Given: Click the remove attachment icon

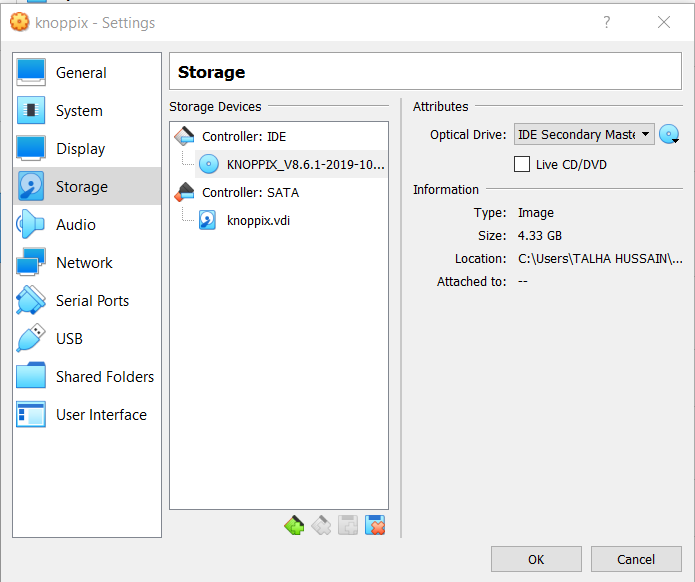Looking at the screenshot, I should pos(375,525).
